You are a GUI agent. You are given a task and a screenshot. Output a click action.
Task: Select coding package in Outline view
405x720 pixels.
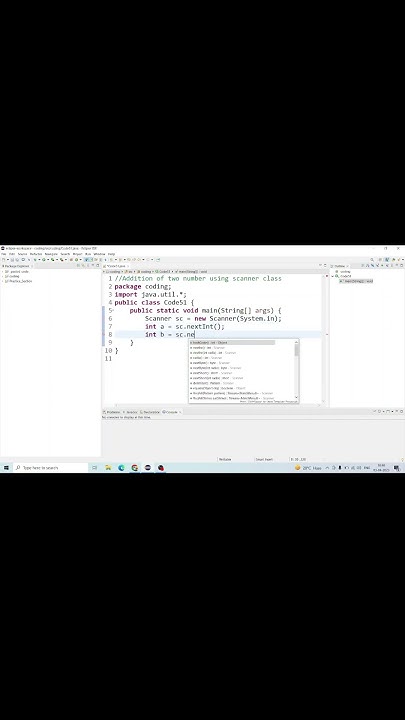coord(344,271)
